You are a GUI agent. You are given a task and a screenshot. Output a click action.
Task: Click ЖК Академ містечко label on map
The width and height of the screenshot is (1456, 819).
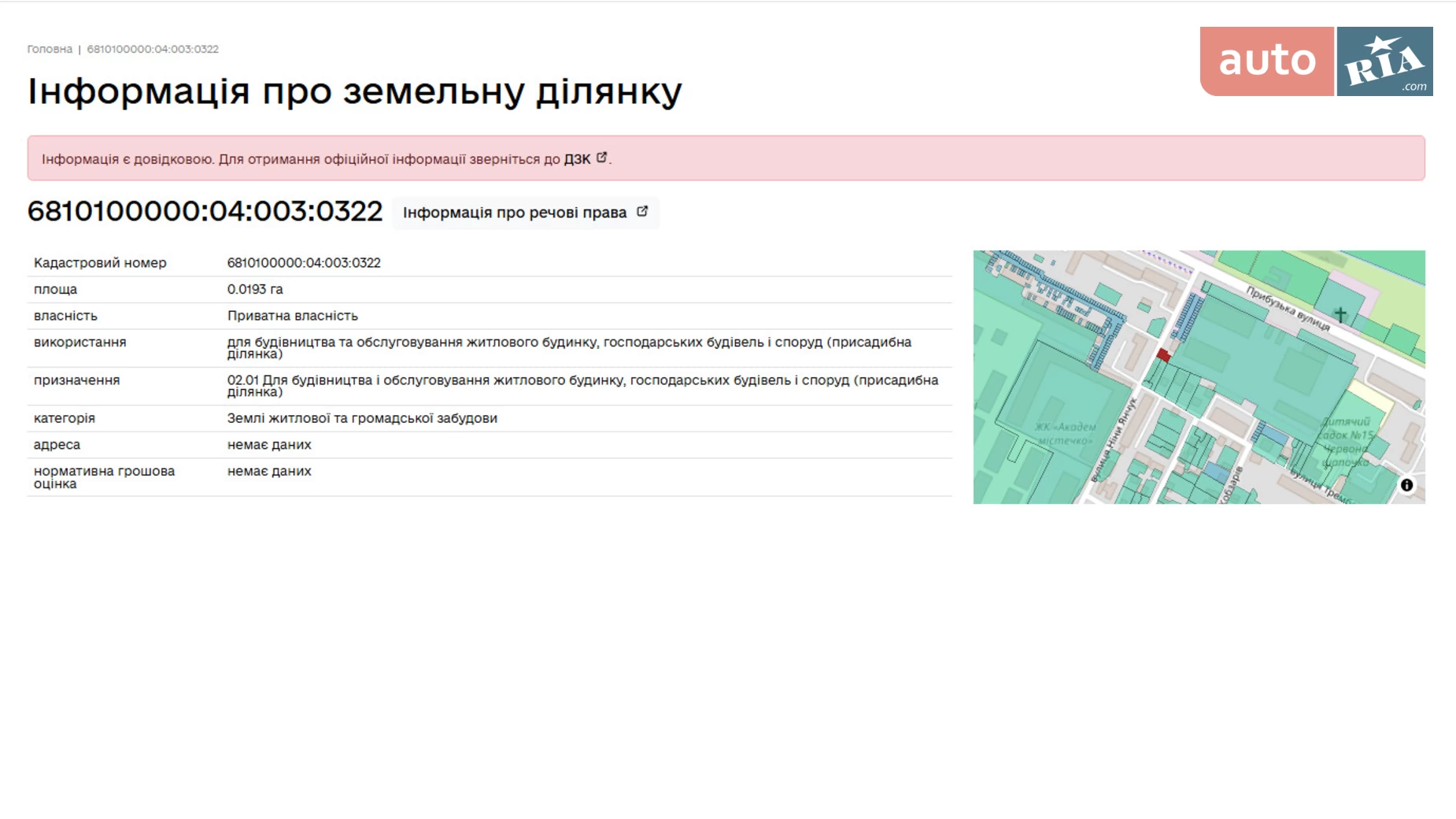click(1065, 433)
